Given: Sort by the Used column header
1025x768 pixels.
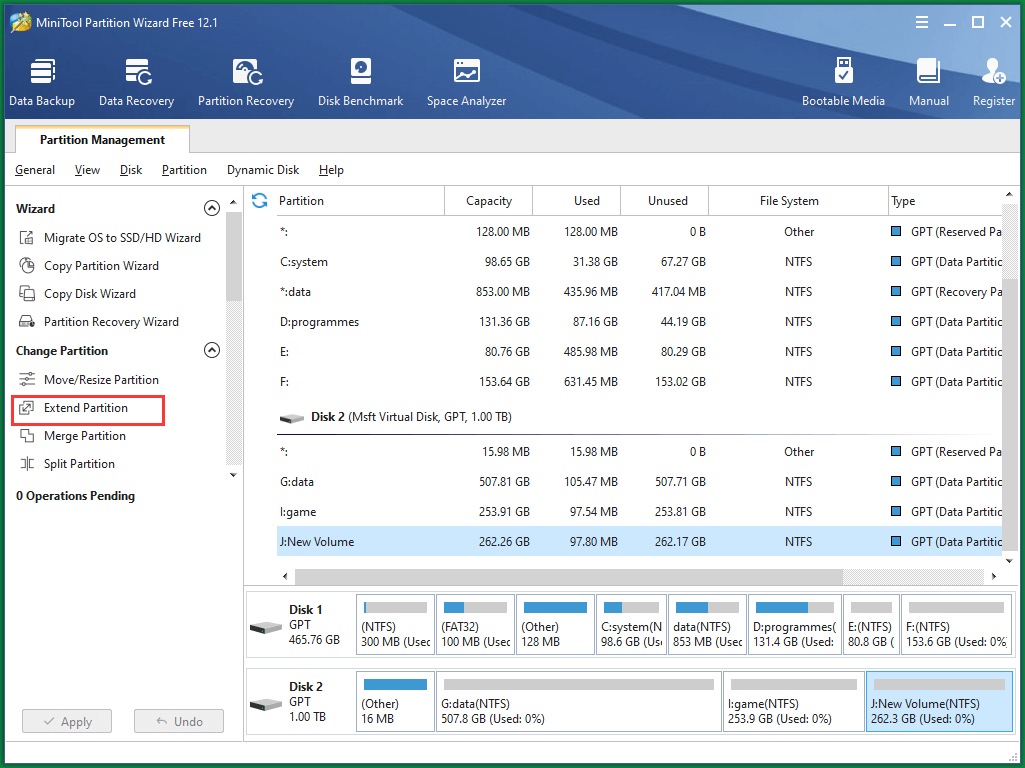Looking at the screenshot, I should click(577, 201).
